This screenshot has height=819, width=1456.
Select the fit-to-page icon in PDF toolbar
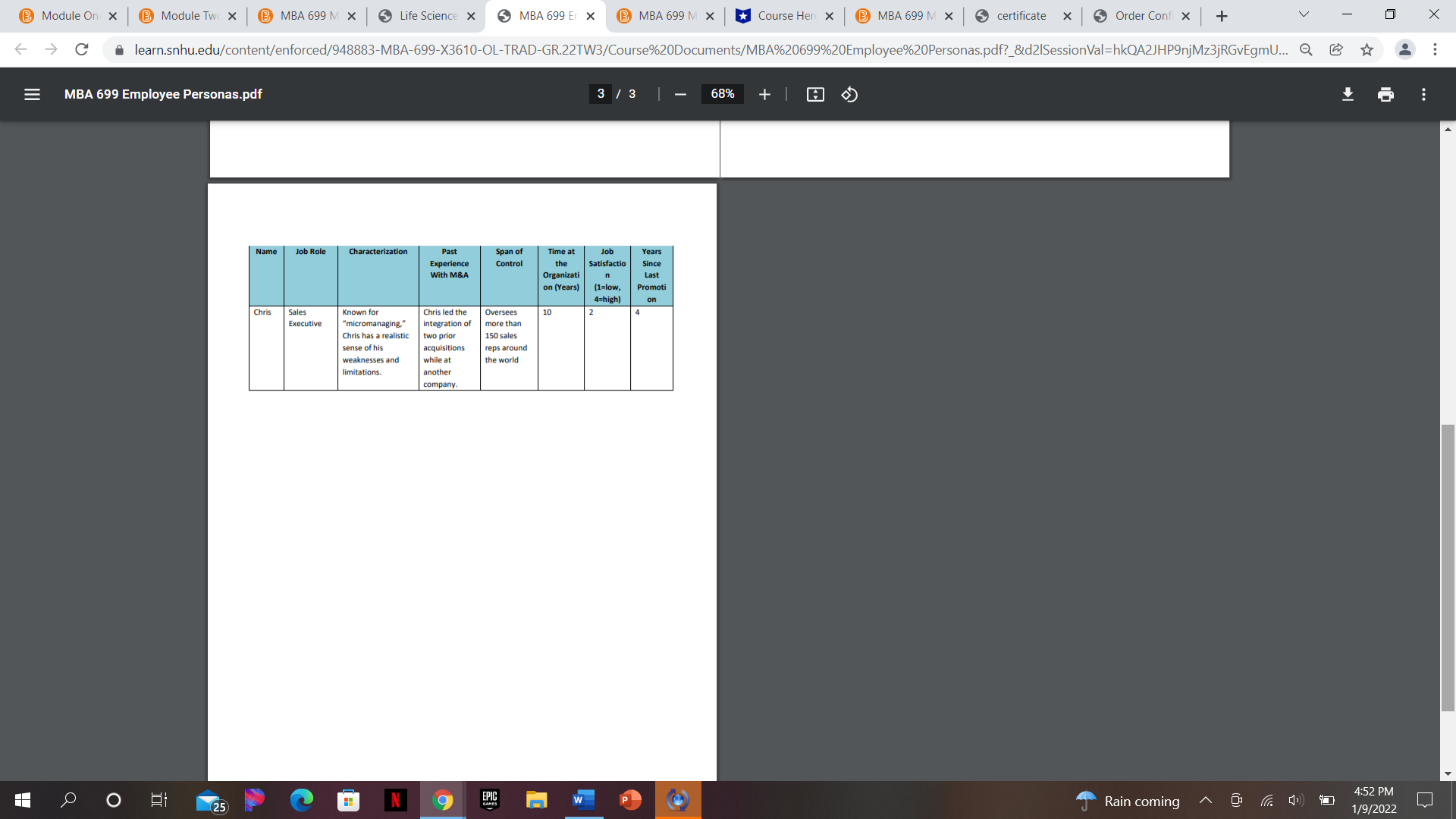click(815, 94)
